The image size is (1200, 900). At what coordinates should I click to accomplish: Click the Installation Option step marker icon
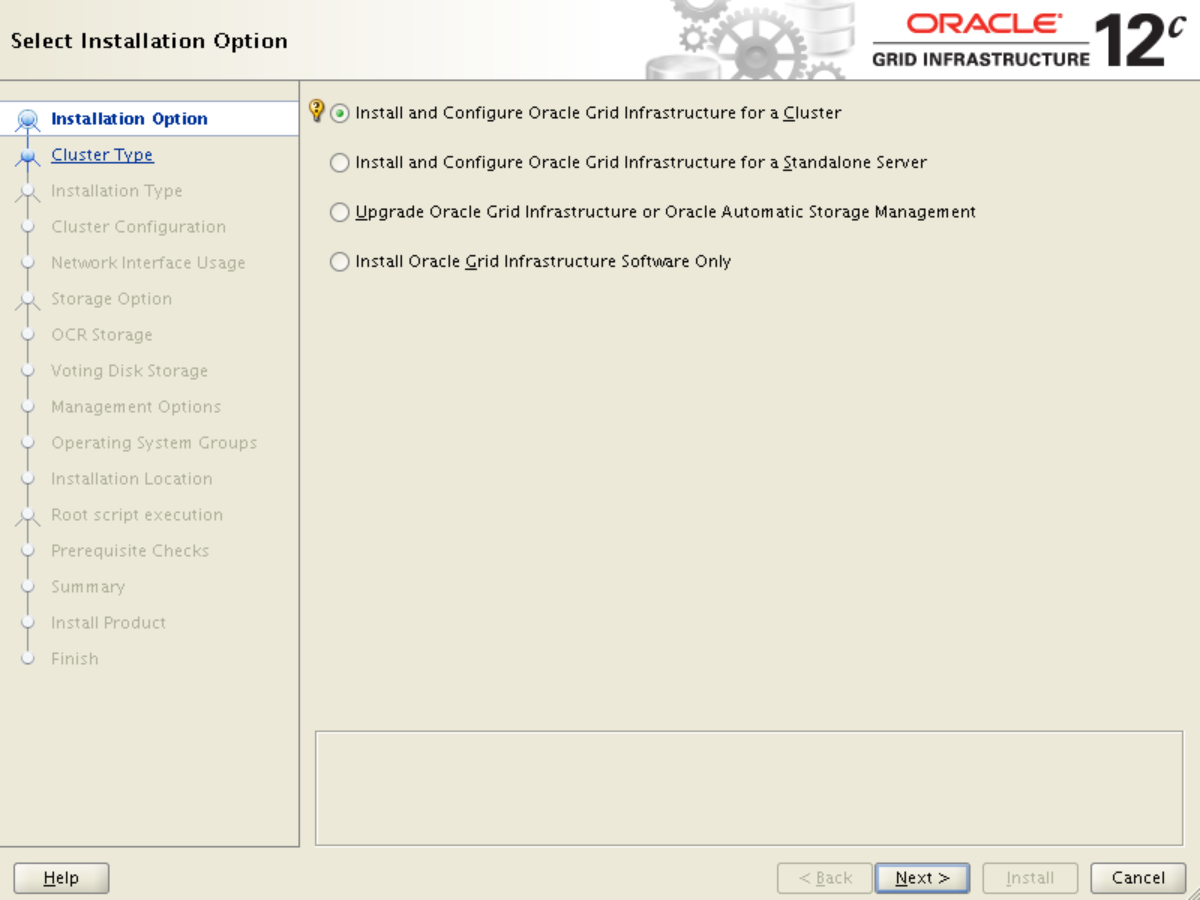[29, 121]
